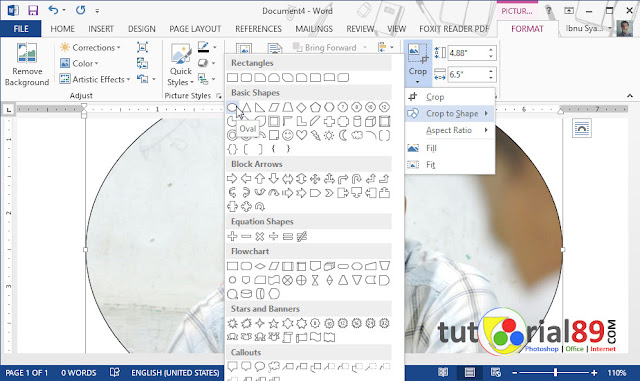Viewport: 640px width, 381px height.
Task: Choose the Heart shape
Action: point(301,135)
